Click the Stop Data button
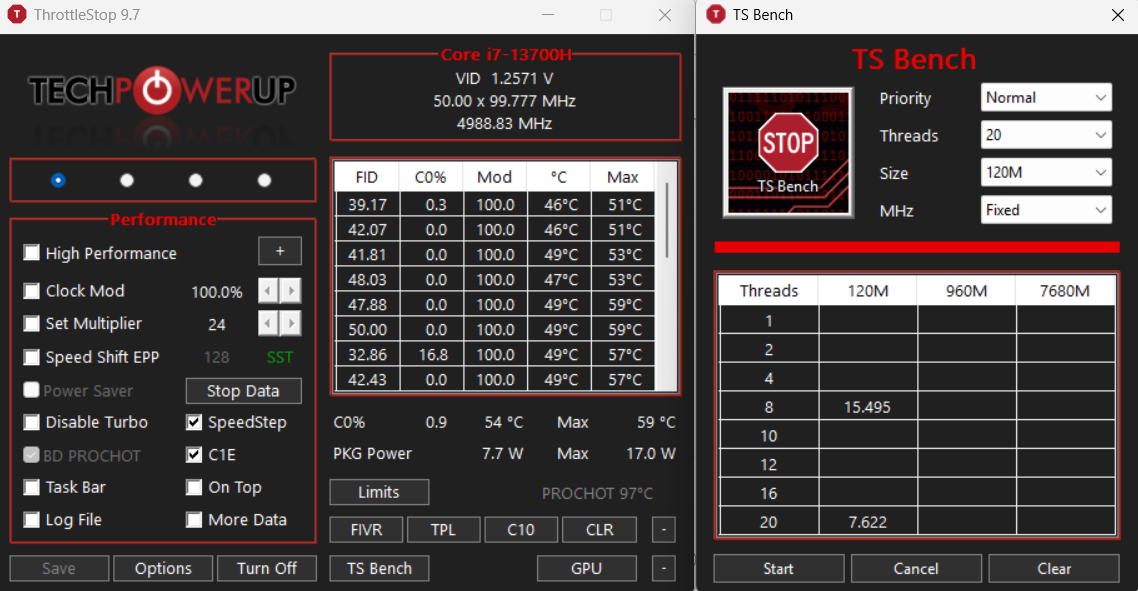This screenshot has width=1138, height=591. coord(243,391)
